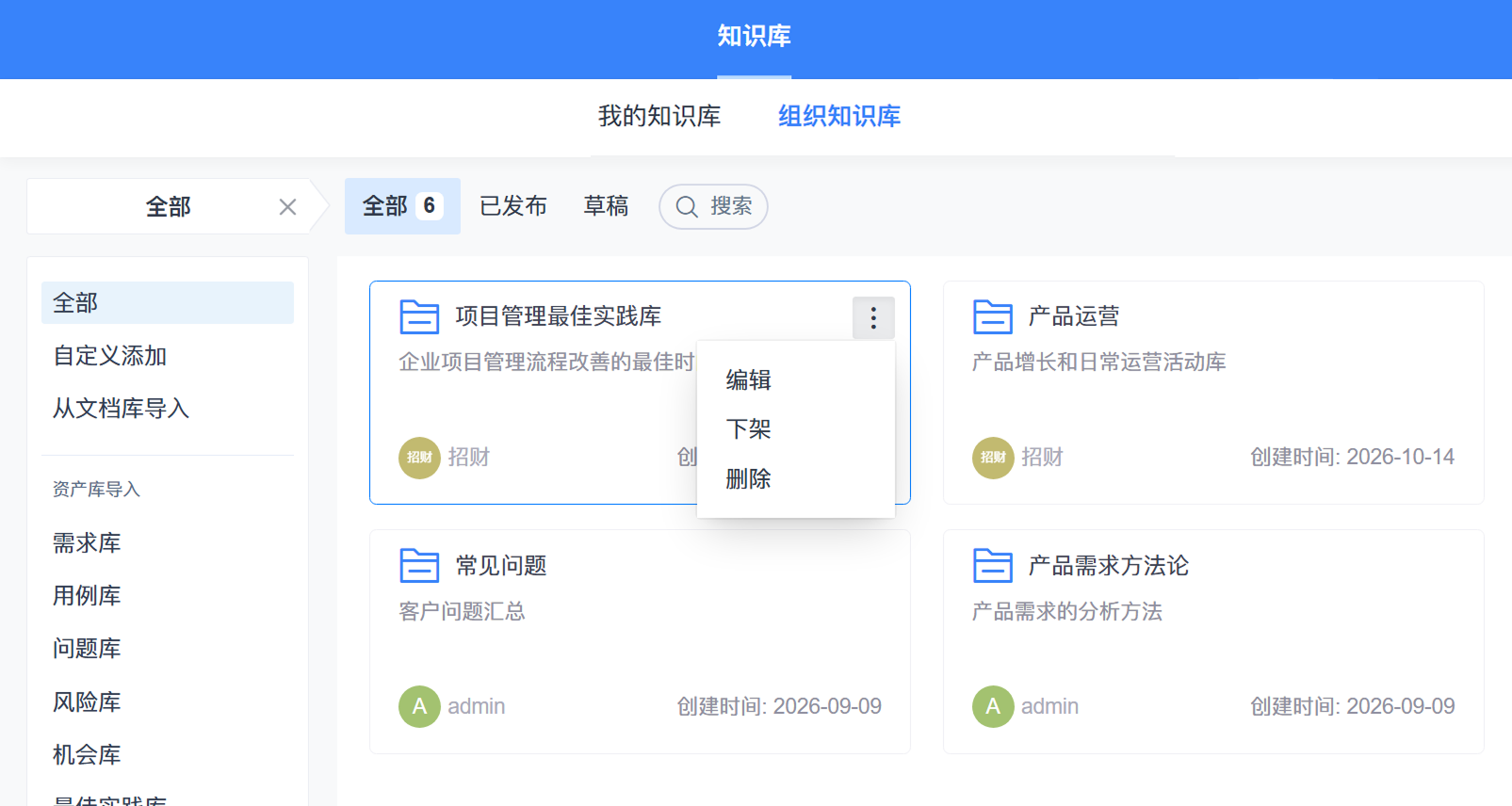Open the 项目管理最佳实践库 title
Viewport: 1512px width, 806px height.
[x=559, y=316]
